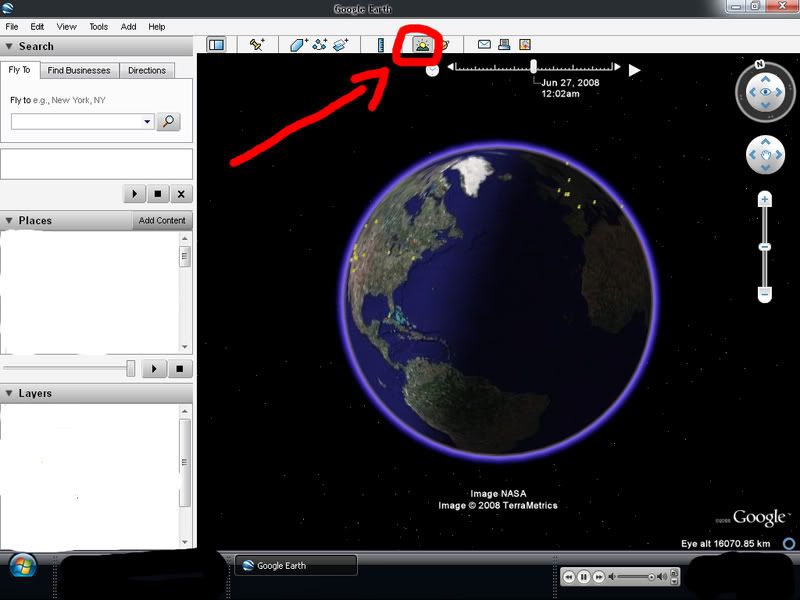Image resolution: width=800 pixels, height=600 pixels.
Task: Pause playback on the taskbar media player
Action: [x=584, y=577]
